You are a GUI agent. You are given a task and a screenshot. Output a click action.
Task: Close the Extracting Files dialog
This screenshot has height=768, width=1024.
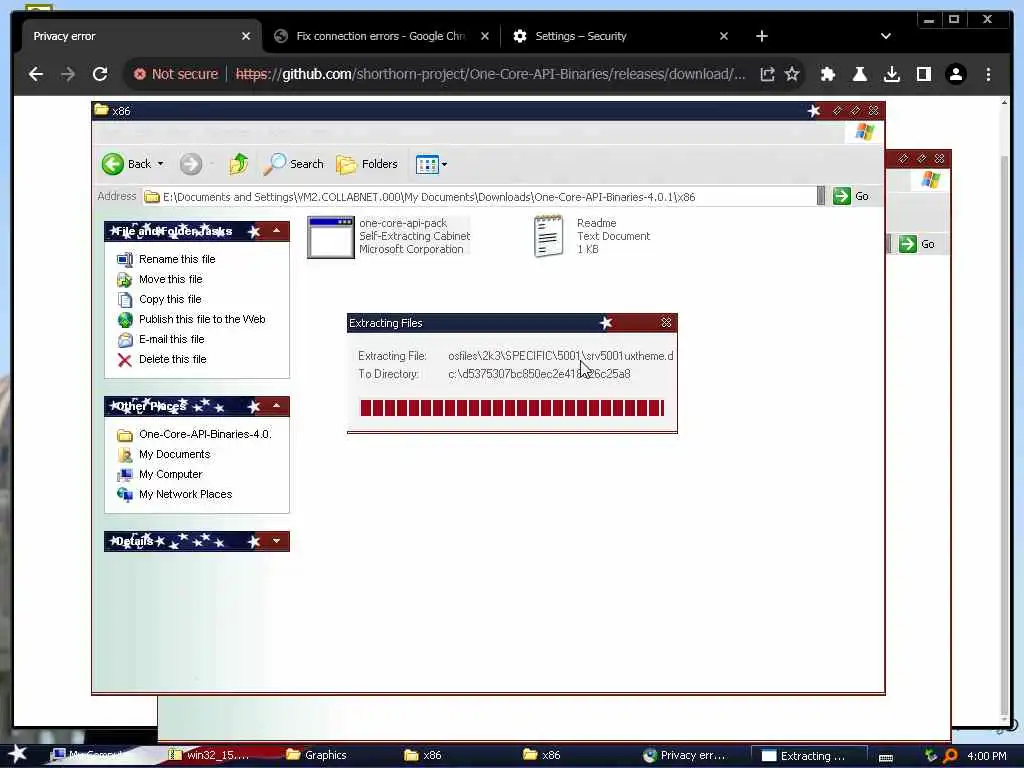click(x=666, y=323)
